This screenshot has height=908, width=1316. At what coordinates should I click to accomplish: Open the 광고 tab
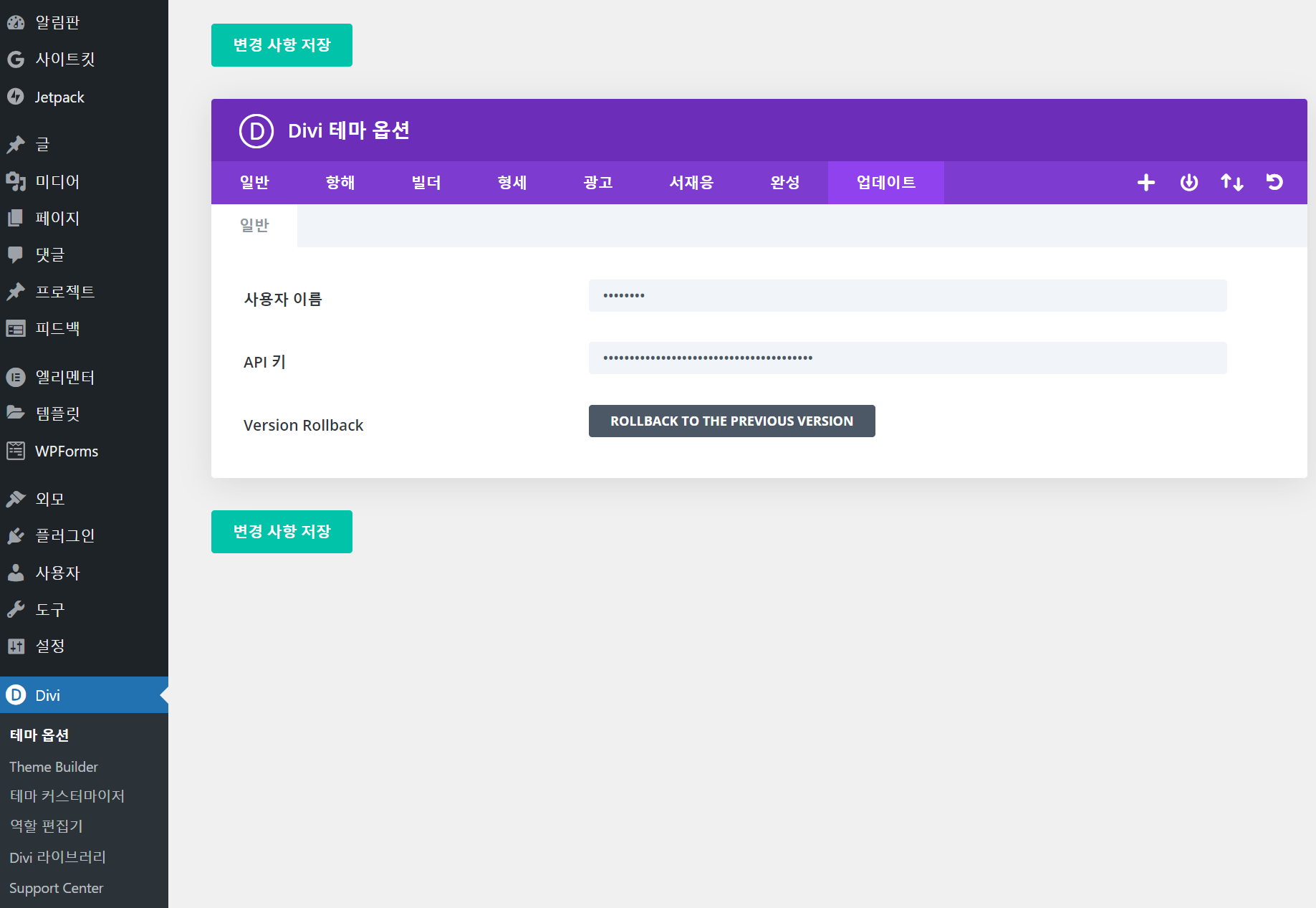598,183
